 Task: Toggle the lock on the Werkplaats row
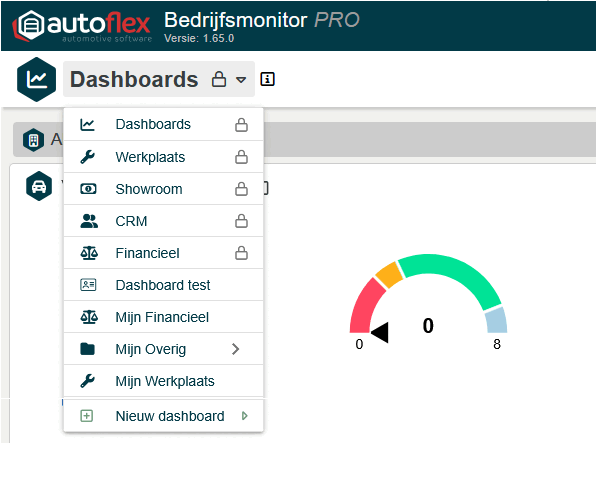coord(241,157)
